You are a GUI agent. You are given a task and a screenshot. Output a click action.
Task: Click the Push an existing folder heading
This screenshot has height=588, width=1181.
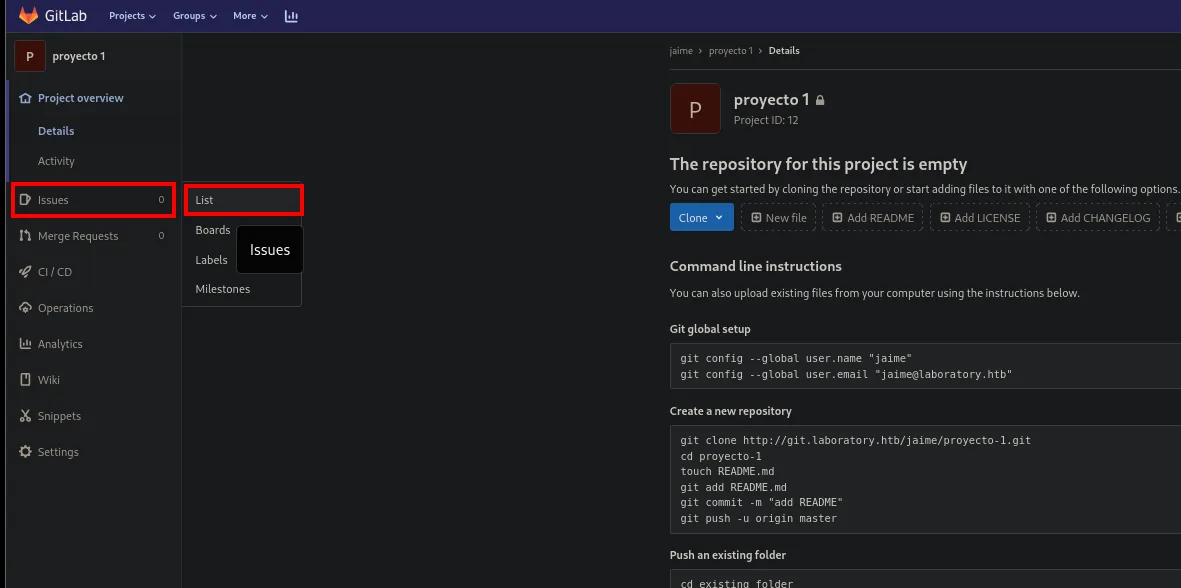(728, 555)
